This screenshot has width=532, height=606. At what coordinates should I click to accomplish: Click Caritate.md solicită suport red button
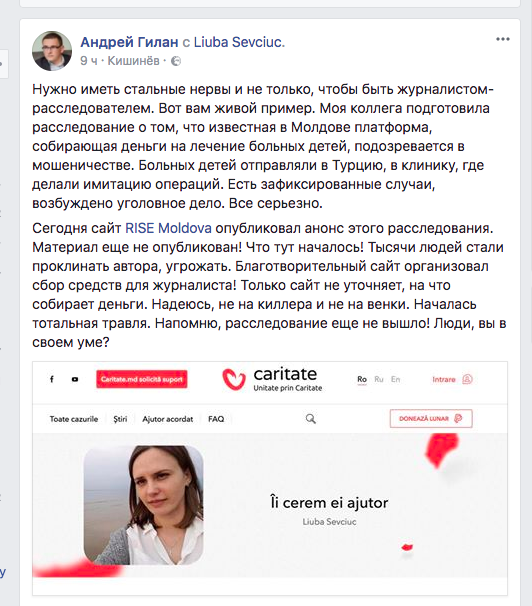(x=142, y=379)
